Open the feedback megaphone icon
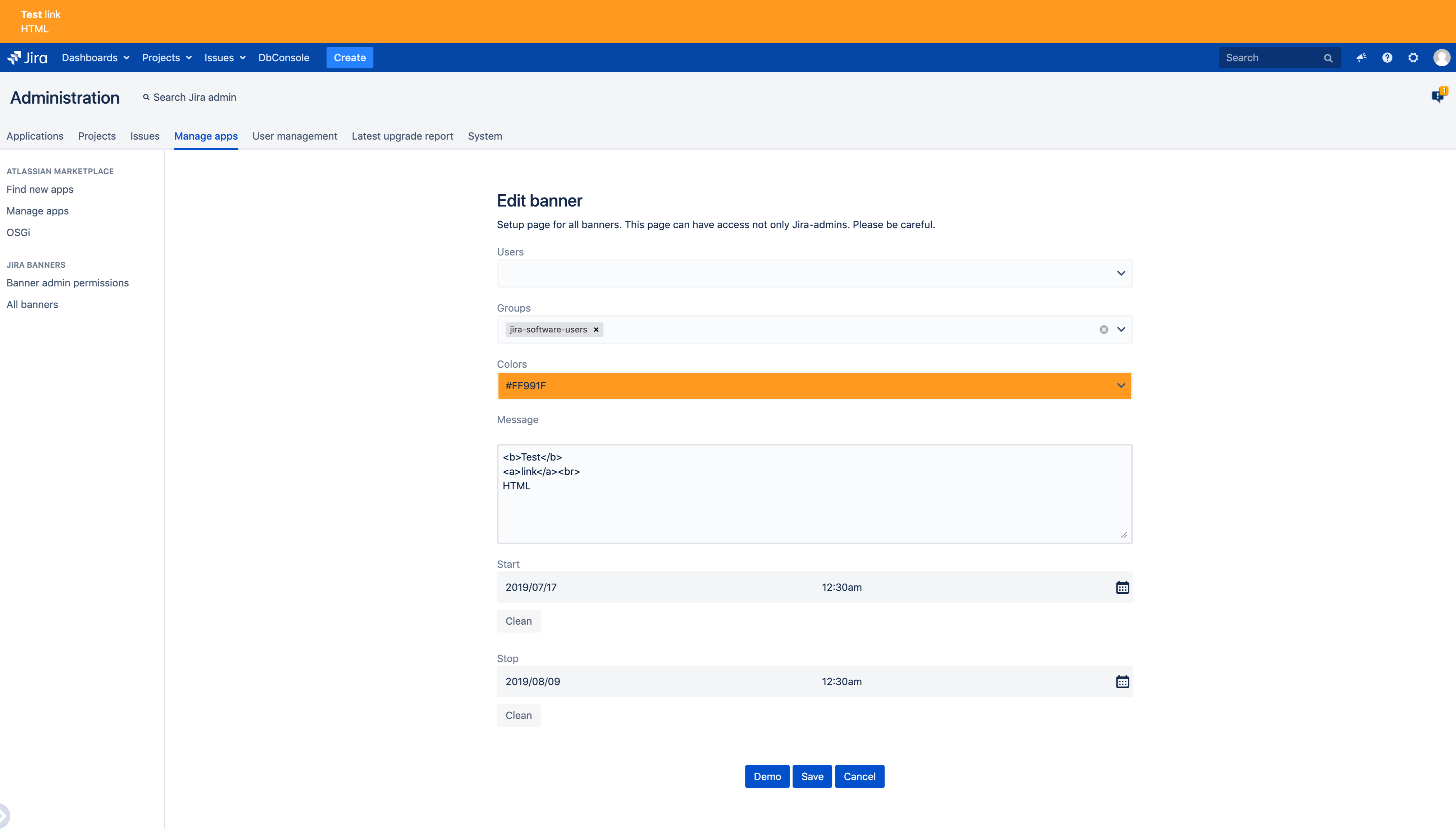The height and width of the screenshot is (829, 1456). [x=1361, y=58]
